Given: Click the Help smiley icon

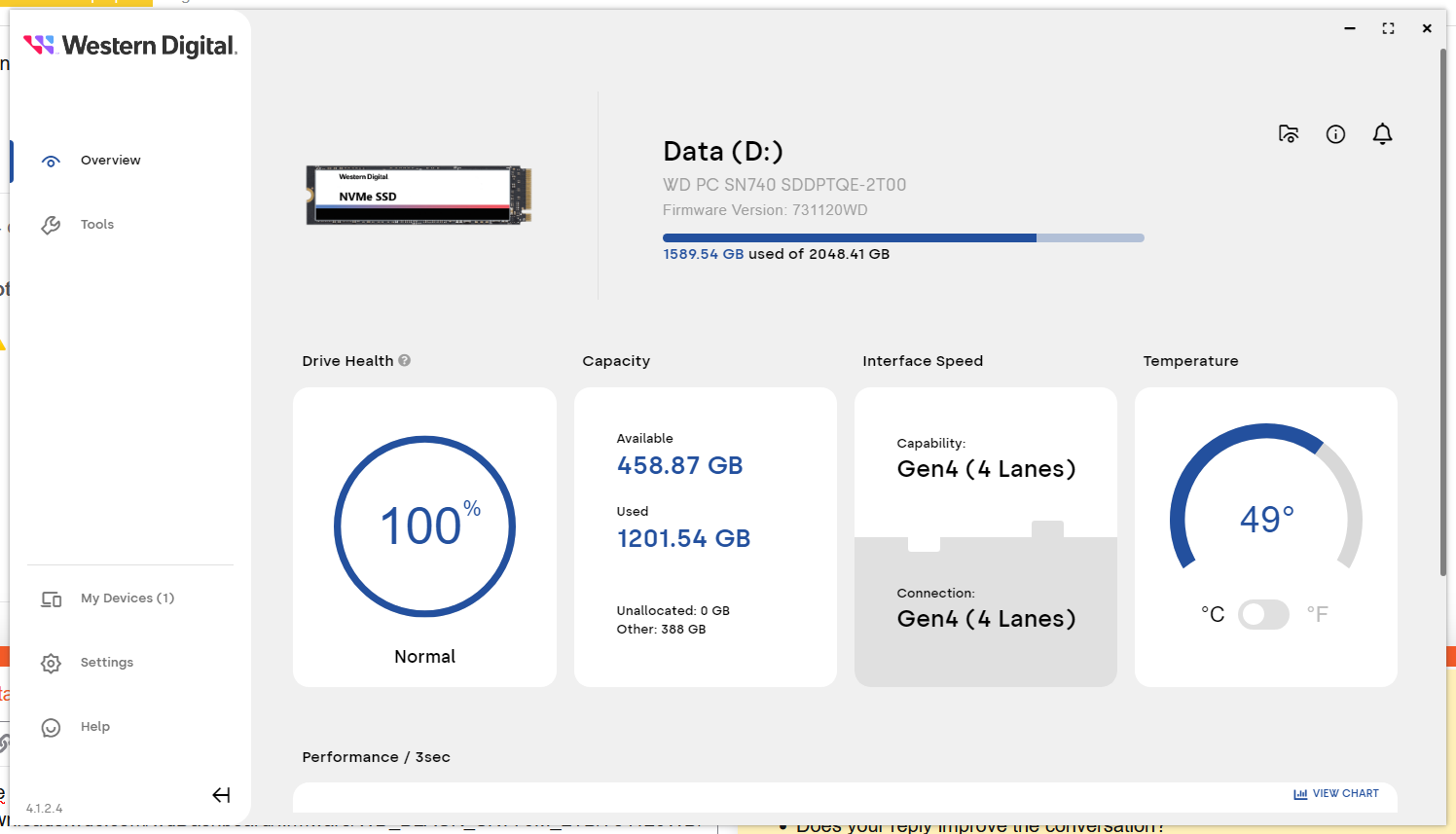Looking at the screenshot, I should point(52,728).
